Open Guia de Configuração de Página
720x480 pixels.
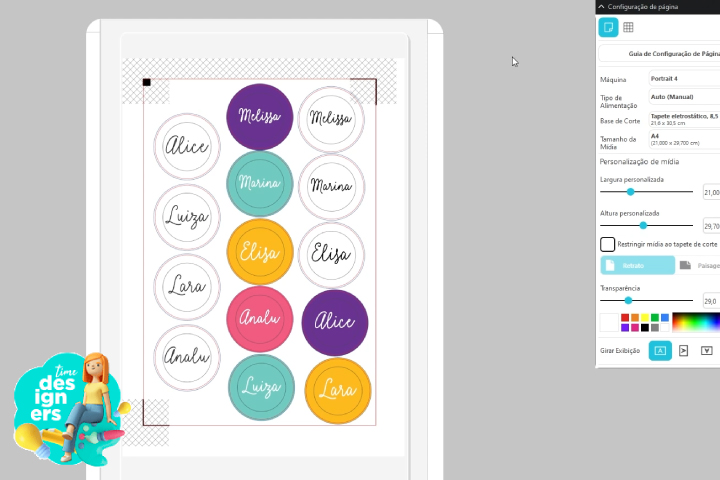(660, 53)
